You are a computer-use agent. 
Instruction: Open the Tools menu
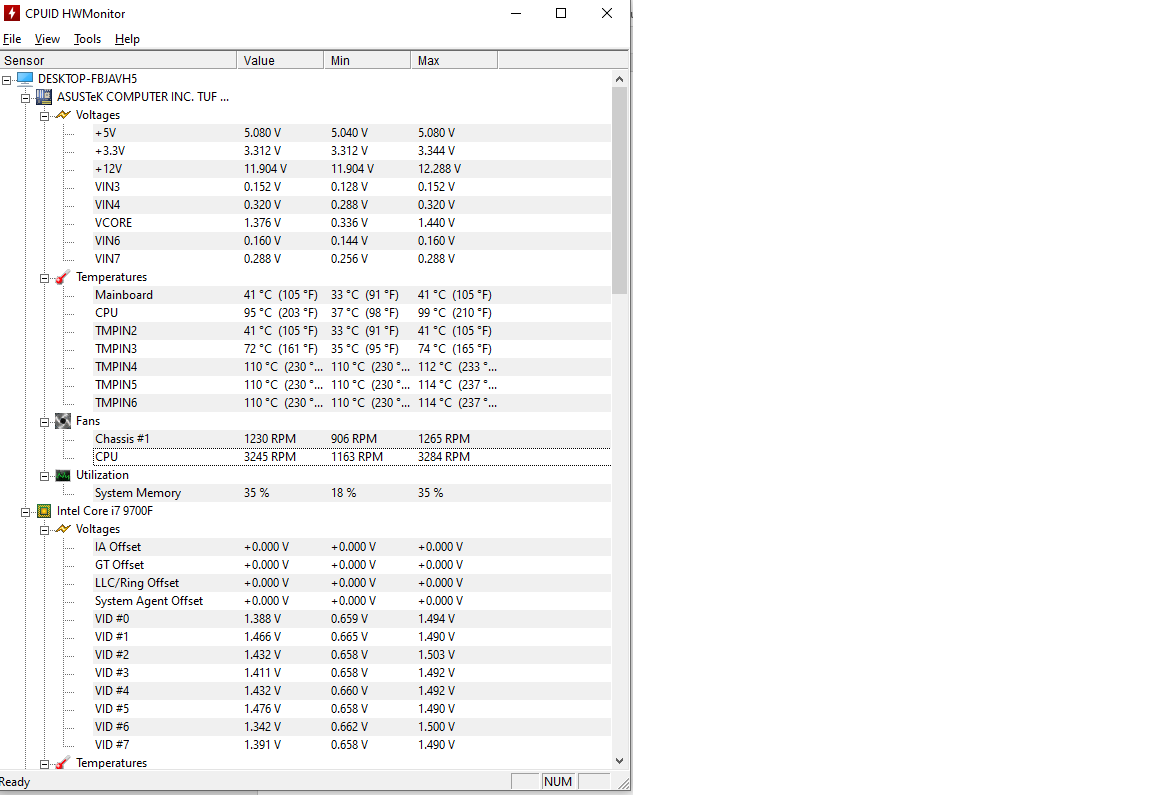(87, 39)
